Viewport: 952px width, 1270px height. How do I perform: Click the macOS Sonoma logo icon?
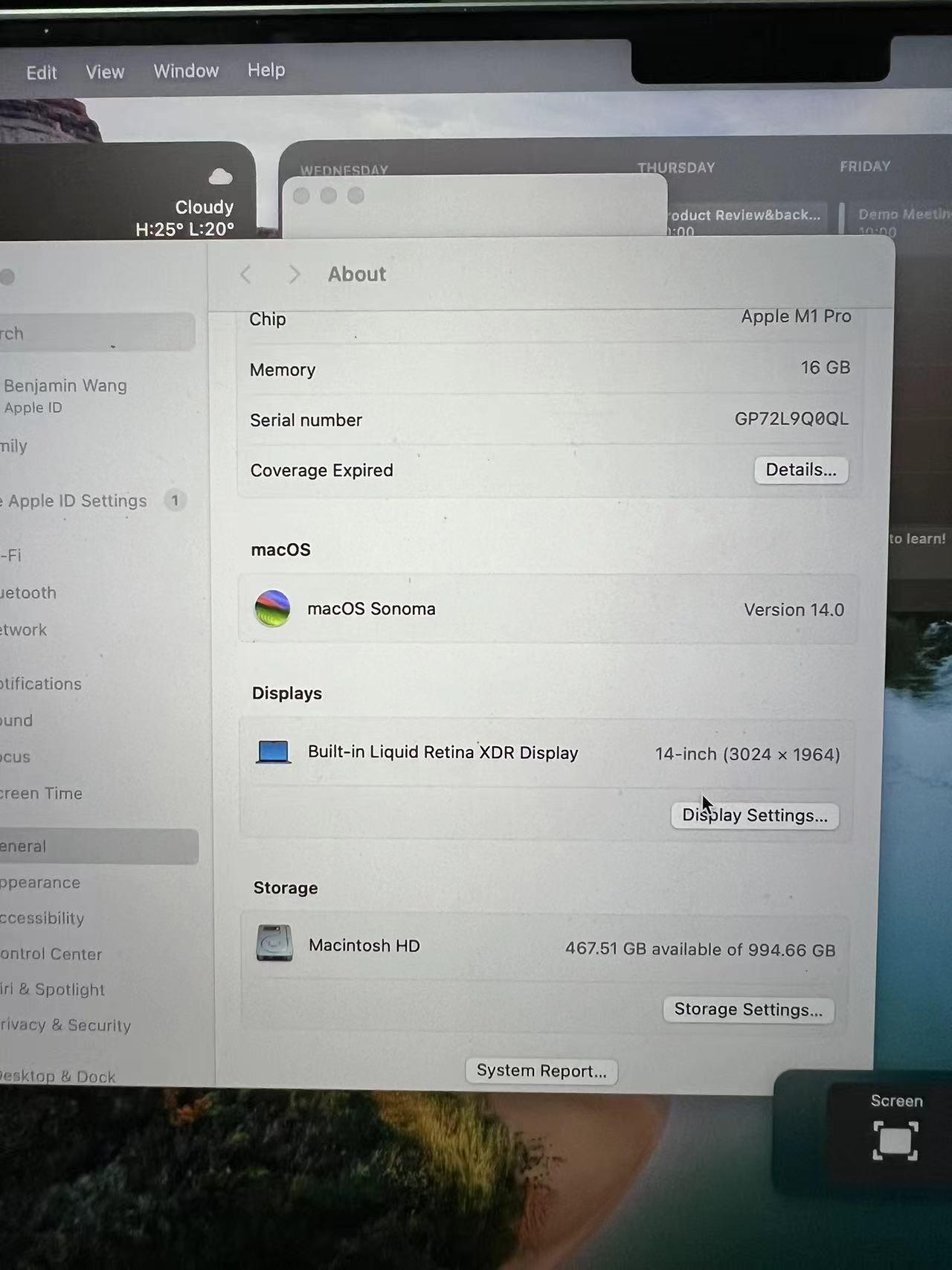[272, 609]
